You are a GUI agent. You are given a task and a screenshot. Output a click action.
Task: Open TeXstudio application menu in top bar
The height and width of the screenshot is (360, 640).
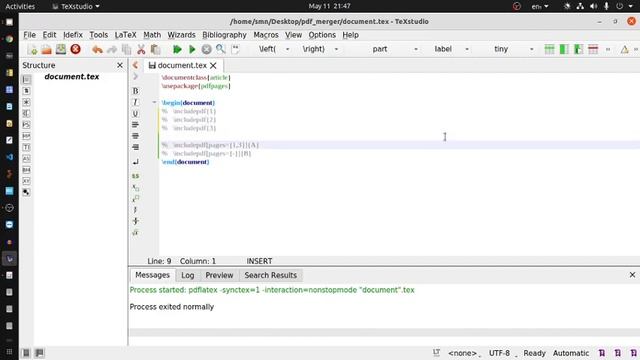coord(76,6)
